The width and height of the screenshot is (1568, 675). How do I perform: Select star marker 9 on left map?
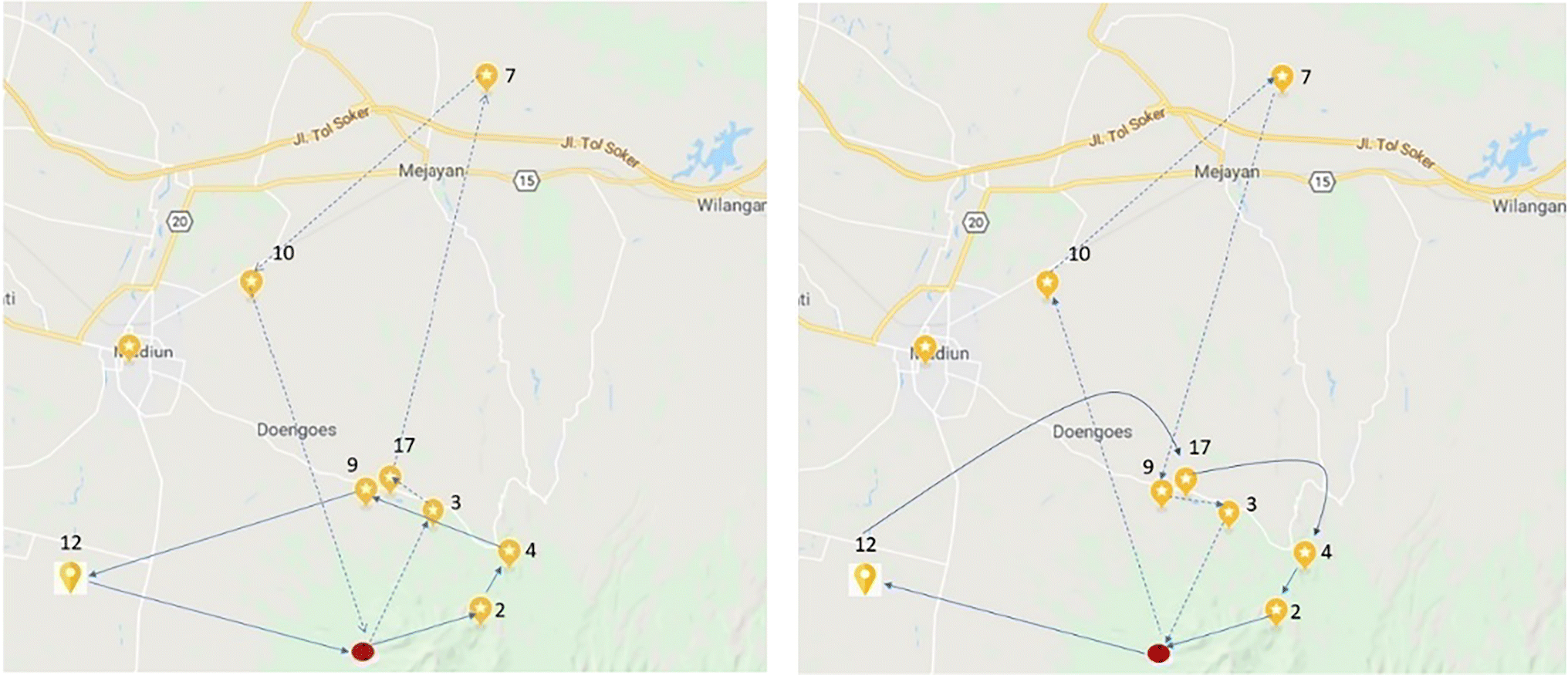366,491
